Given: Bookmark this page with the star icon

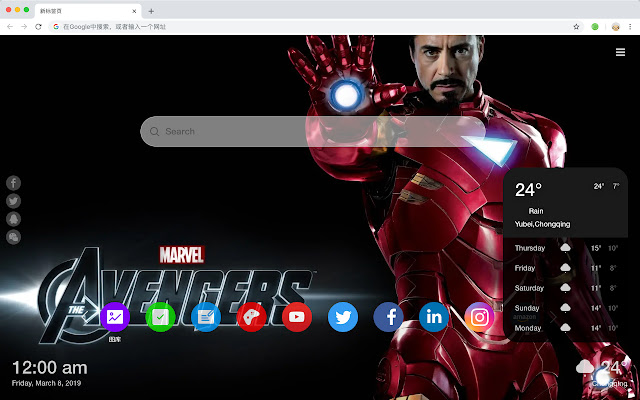Looking at the screenshot, I should click(576, 27).
